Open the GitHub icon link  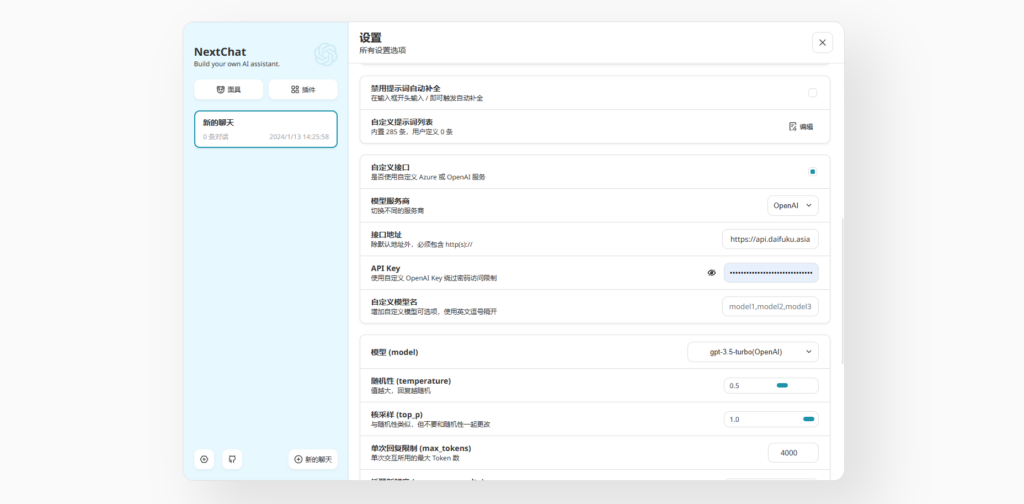click(x=232, y=459)
